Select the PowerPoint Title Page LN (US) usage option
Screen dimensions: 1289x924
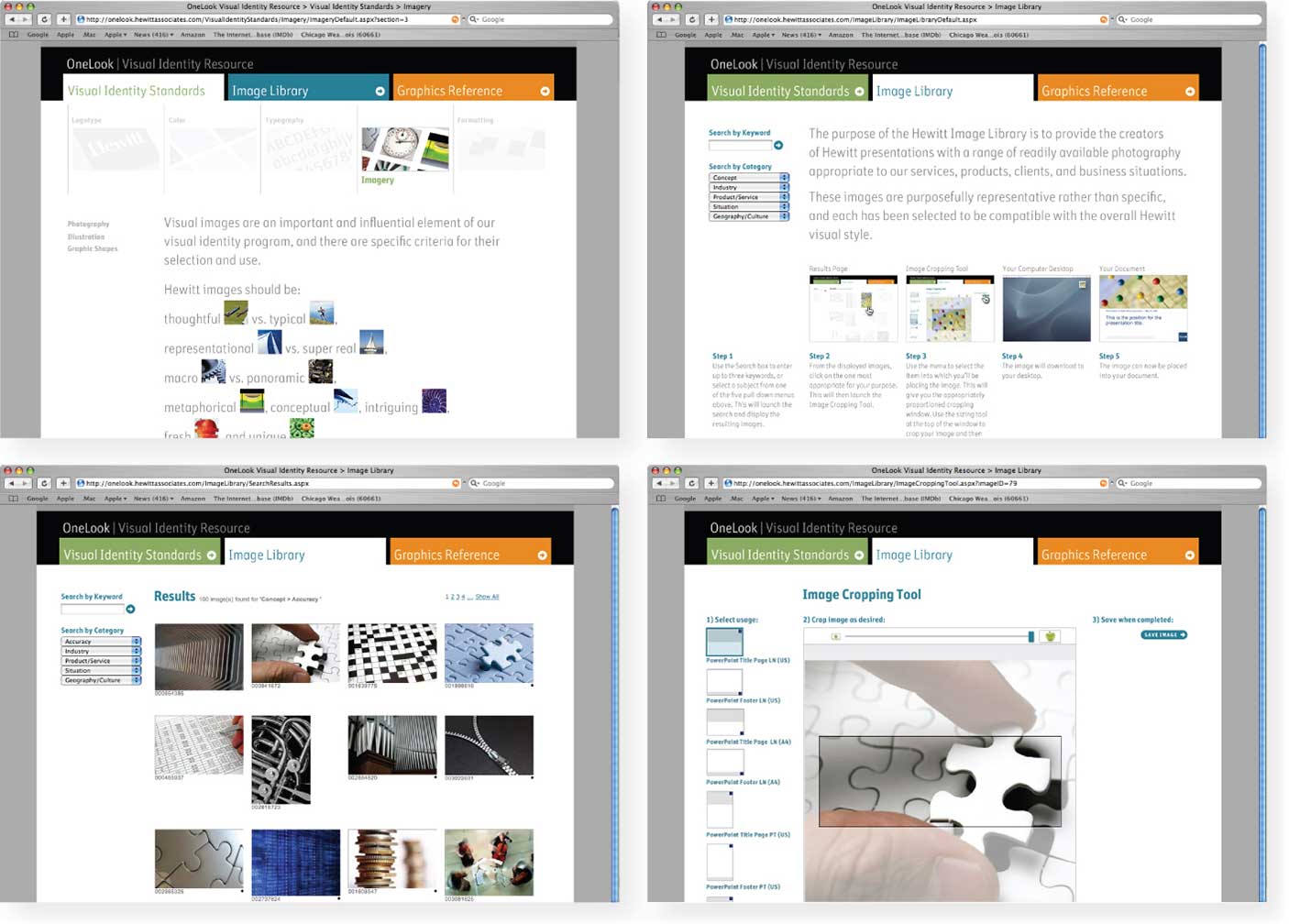[724, 641]
